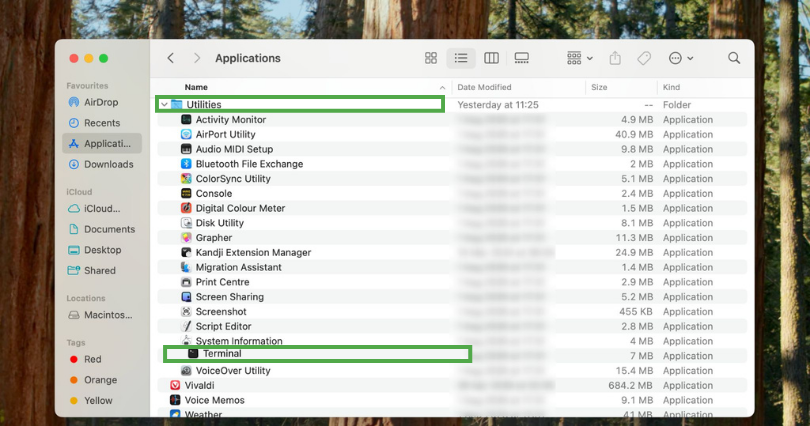The height and width of the screenshot is (426, 810).
Task: Click the Edit Tags toolbar icon
Action: (x=644, y=58)
